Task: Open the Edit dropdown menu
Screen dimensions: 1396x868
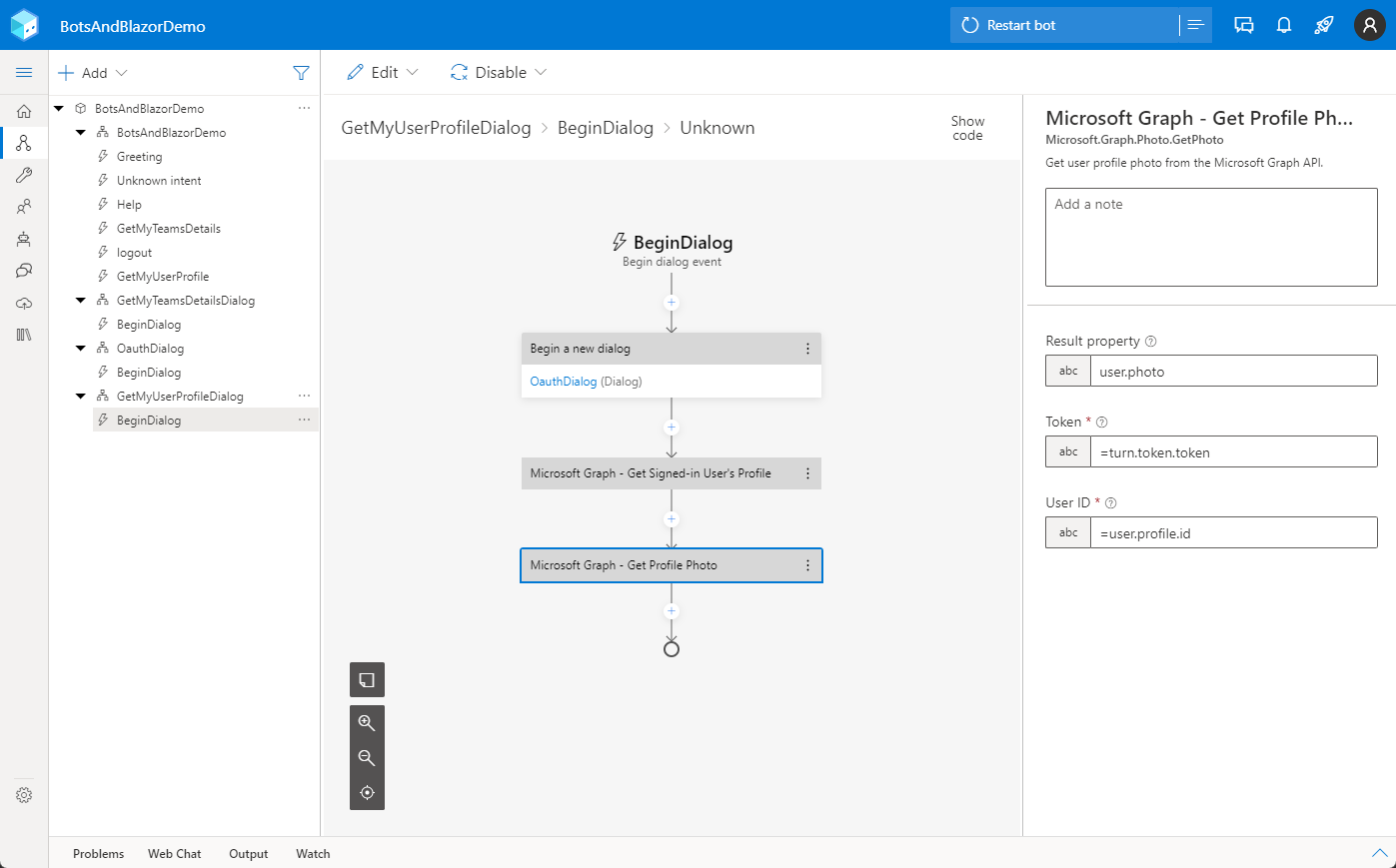Action: [x=383, y=72]
